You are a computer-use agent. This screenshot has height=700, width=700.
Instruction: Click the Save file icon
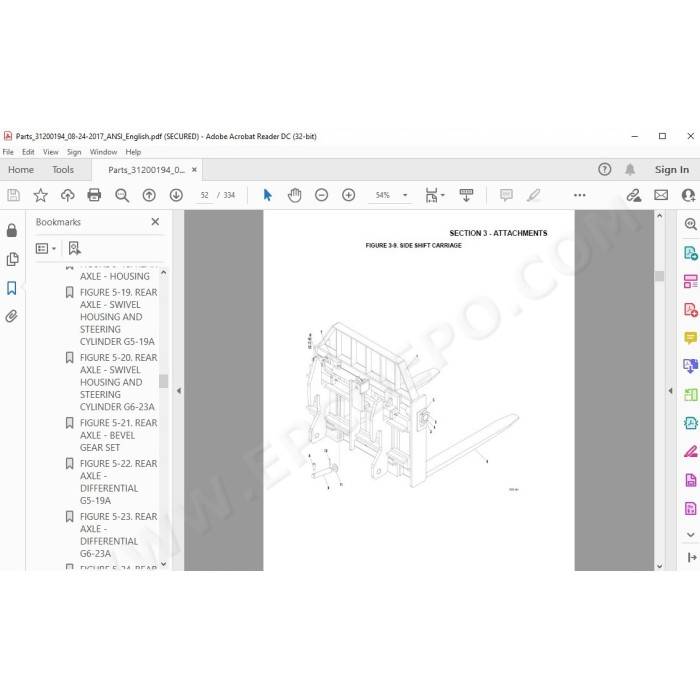13,195
